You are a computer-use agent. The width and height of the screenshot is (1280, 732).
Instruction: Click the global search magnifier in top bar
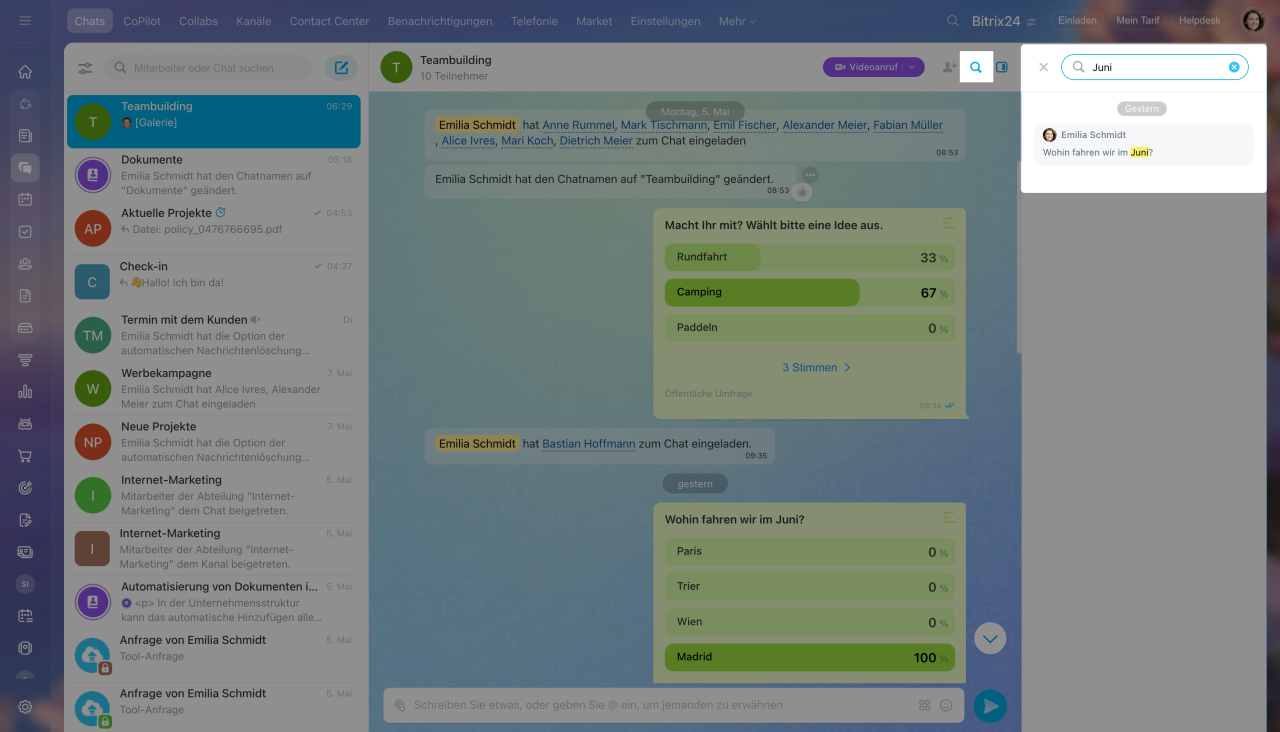[x=954, y=21]
